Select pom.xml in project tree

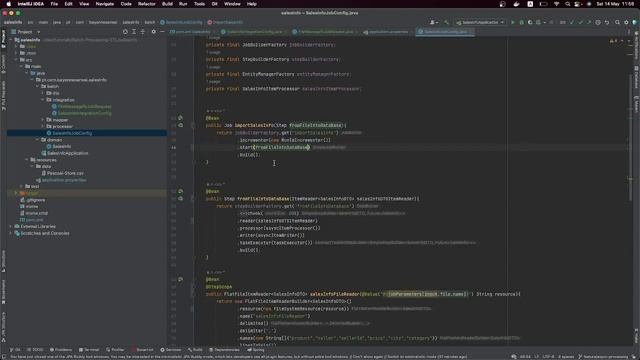pos(32,220)
